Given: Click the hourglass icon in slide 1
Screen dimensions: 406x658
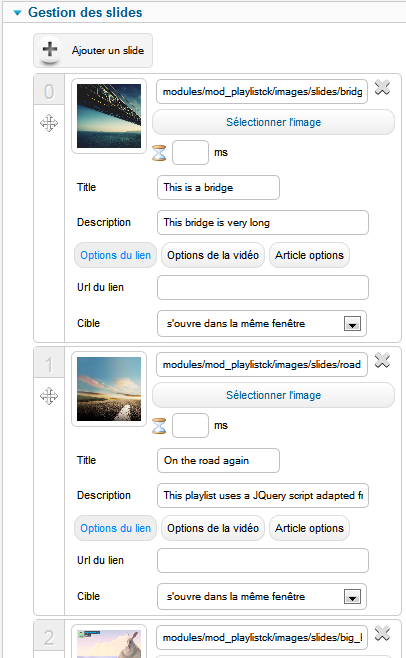Looking at the screenshot, I should [159, 426].
